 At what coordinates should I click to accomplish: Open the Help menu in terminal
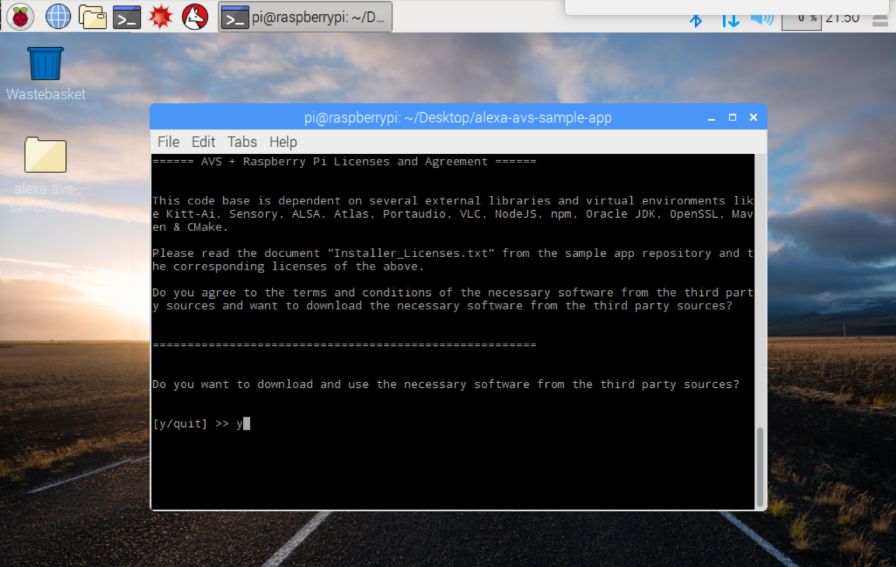(x=283, y=142)
